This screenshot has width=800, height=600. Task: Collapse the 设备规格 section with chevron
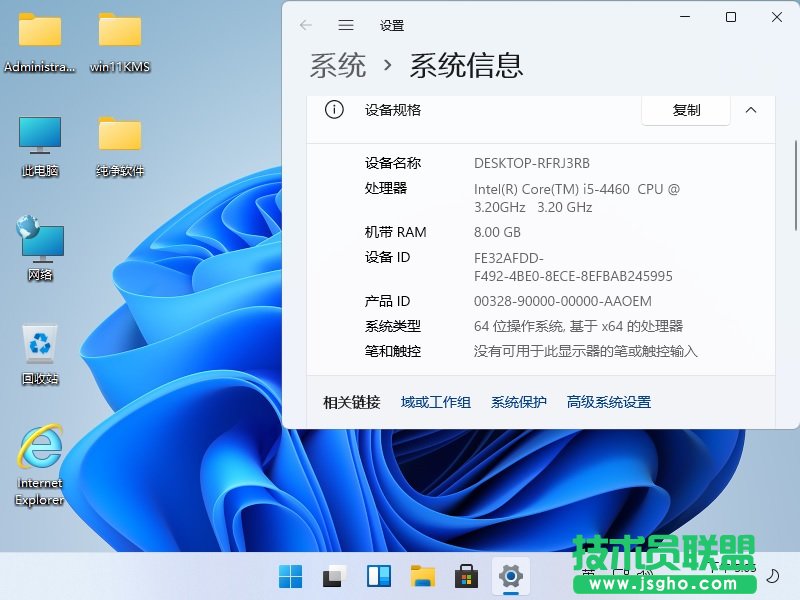751,110
